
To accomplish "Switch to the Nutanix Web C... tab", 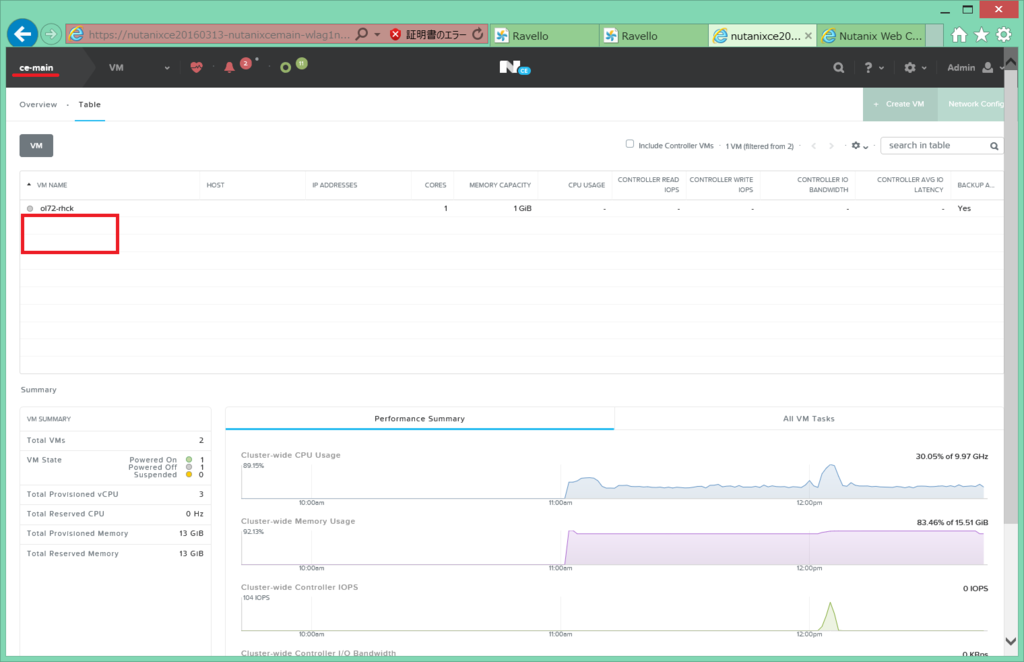I will coord(872,36).
